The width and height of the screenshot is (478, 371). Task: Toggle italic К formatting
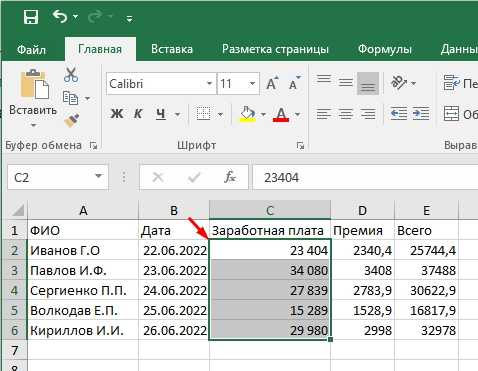coord(138,114)
